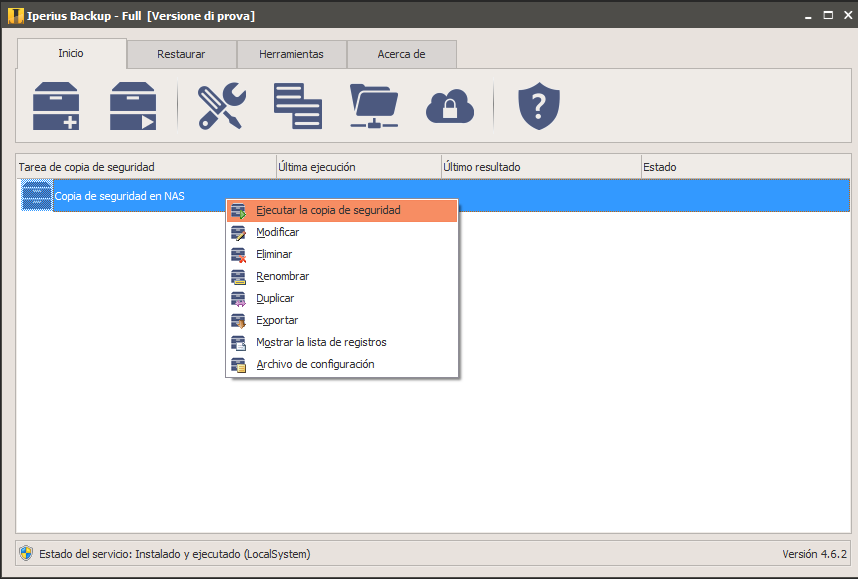Open general settings wrench and screwdriver icon
858x579 pixels.
(221, 106)
